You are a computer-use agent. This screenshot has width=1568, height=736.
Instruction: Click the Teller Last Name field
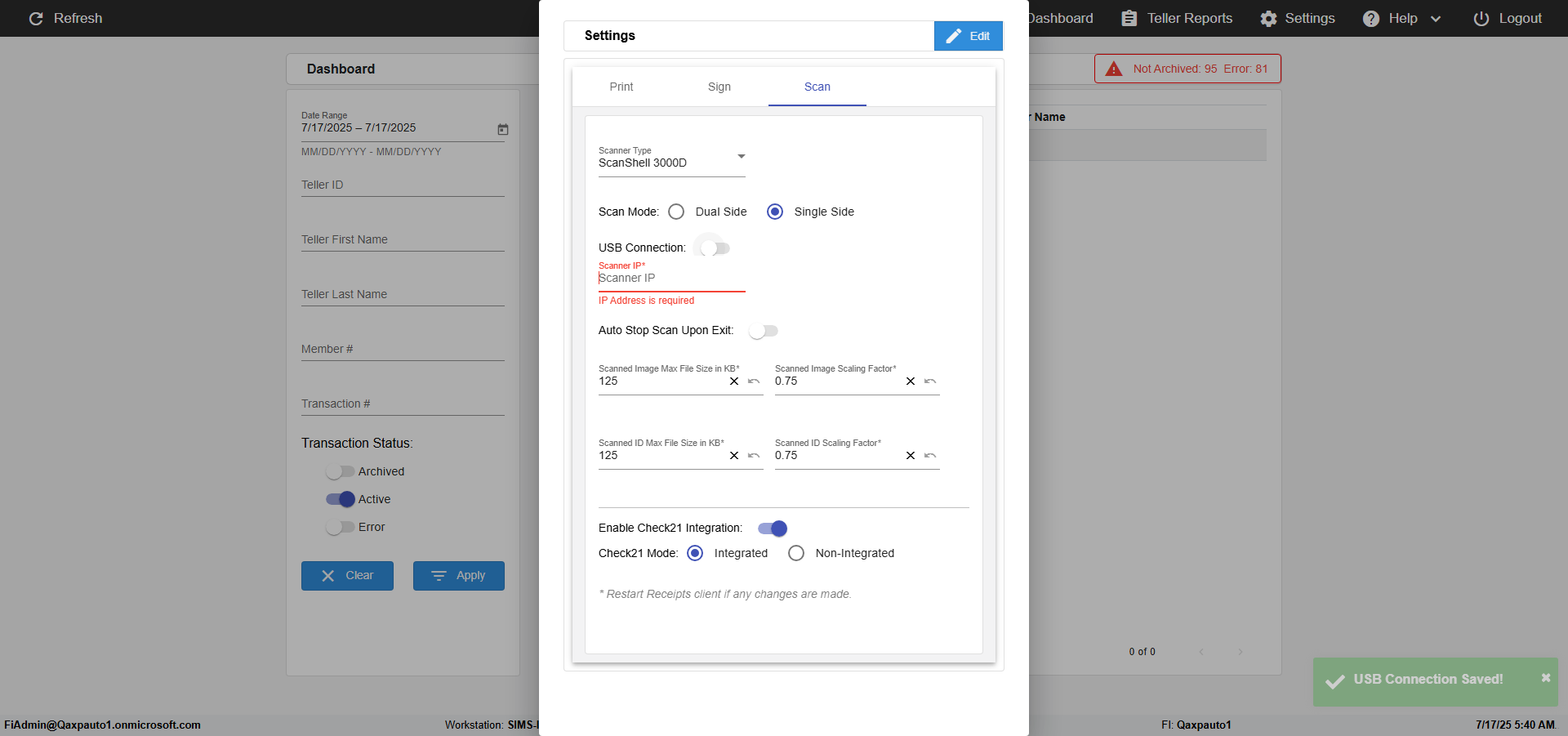tap(403, 294)
